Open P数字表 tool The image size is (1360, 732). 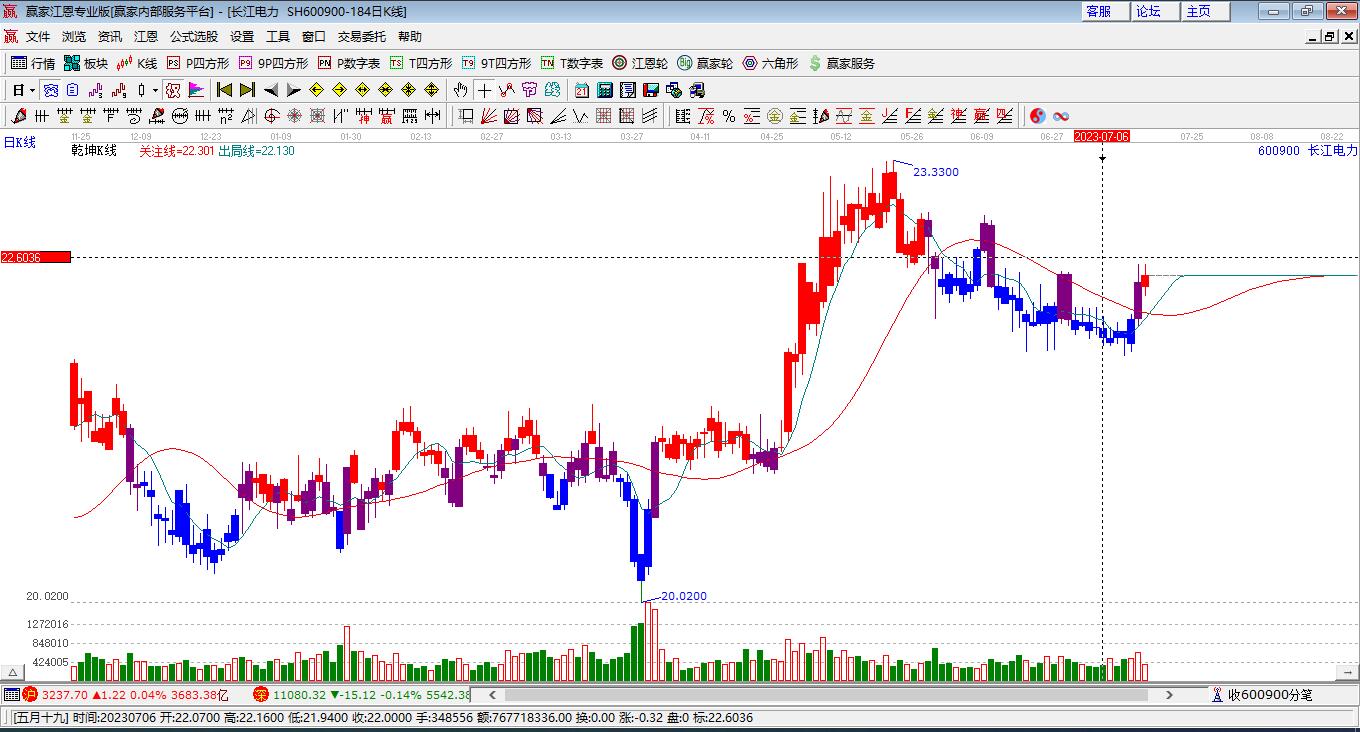[348, 63]
